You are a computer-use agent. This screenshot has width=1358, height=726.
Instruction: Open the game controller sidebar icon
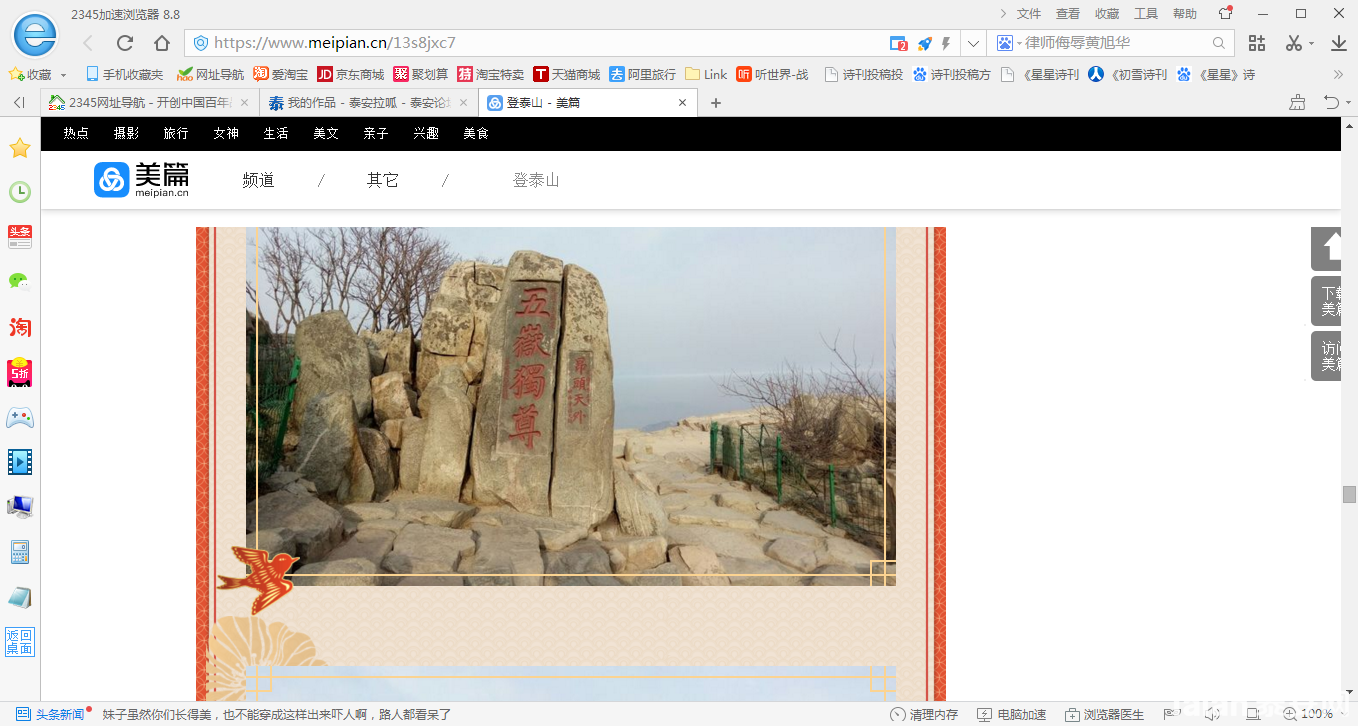(x=19, y=417)
